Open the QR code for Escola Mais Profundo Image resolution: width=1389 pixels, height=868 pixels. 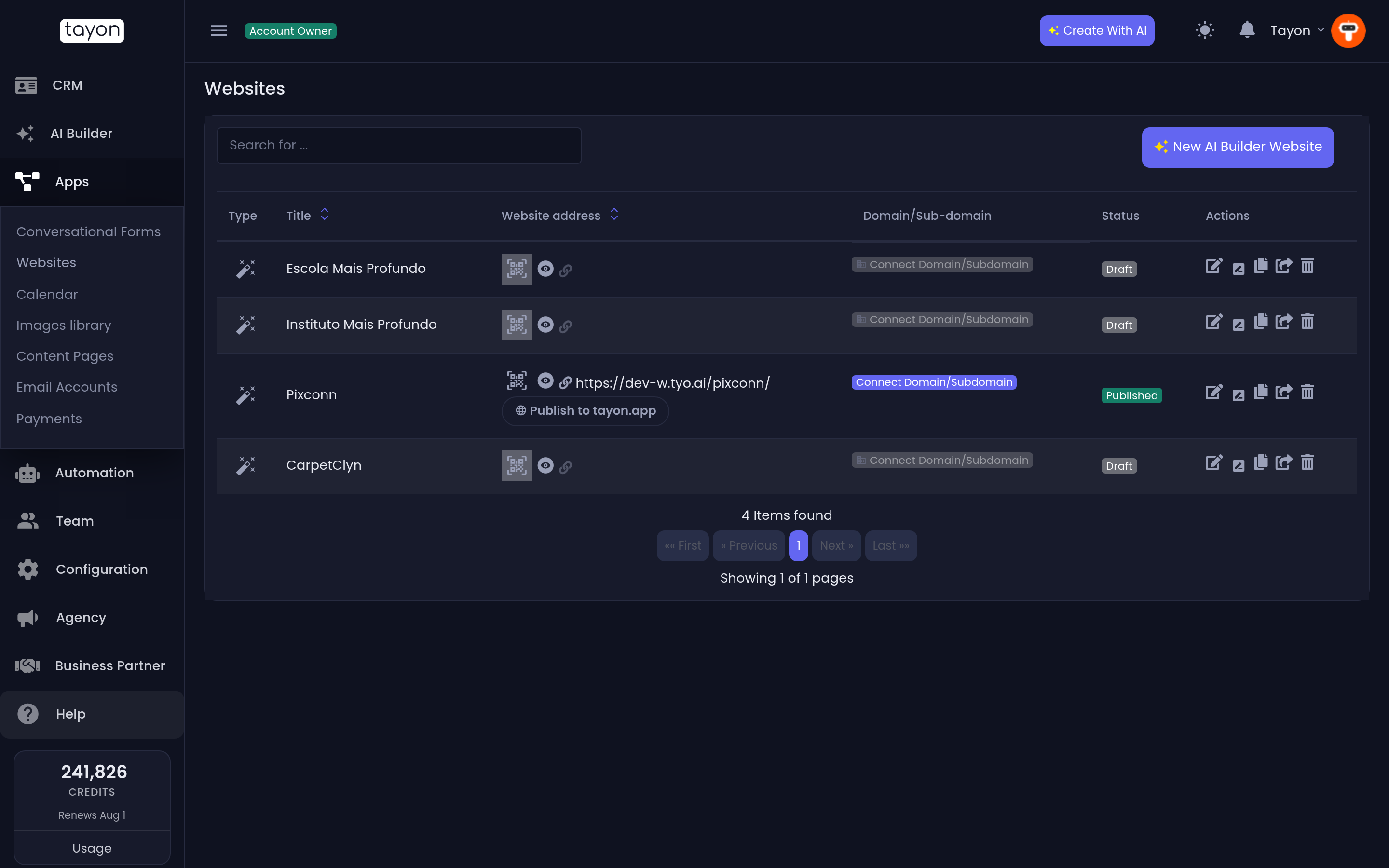pos(517,269)
